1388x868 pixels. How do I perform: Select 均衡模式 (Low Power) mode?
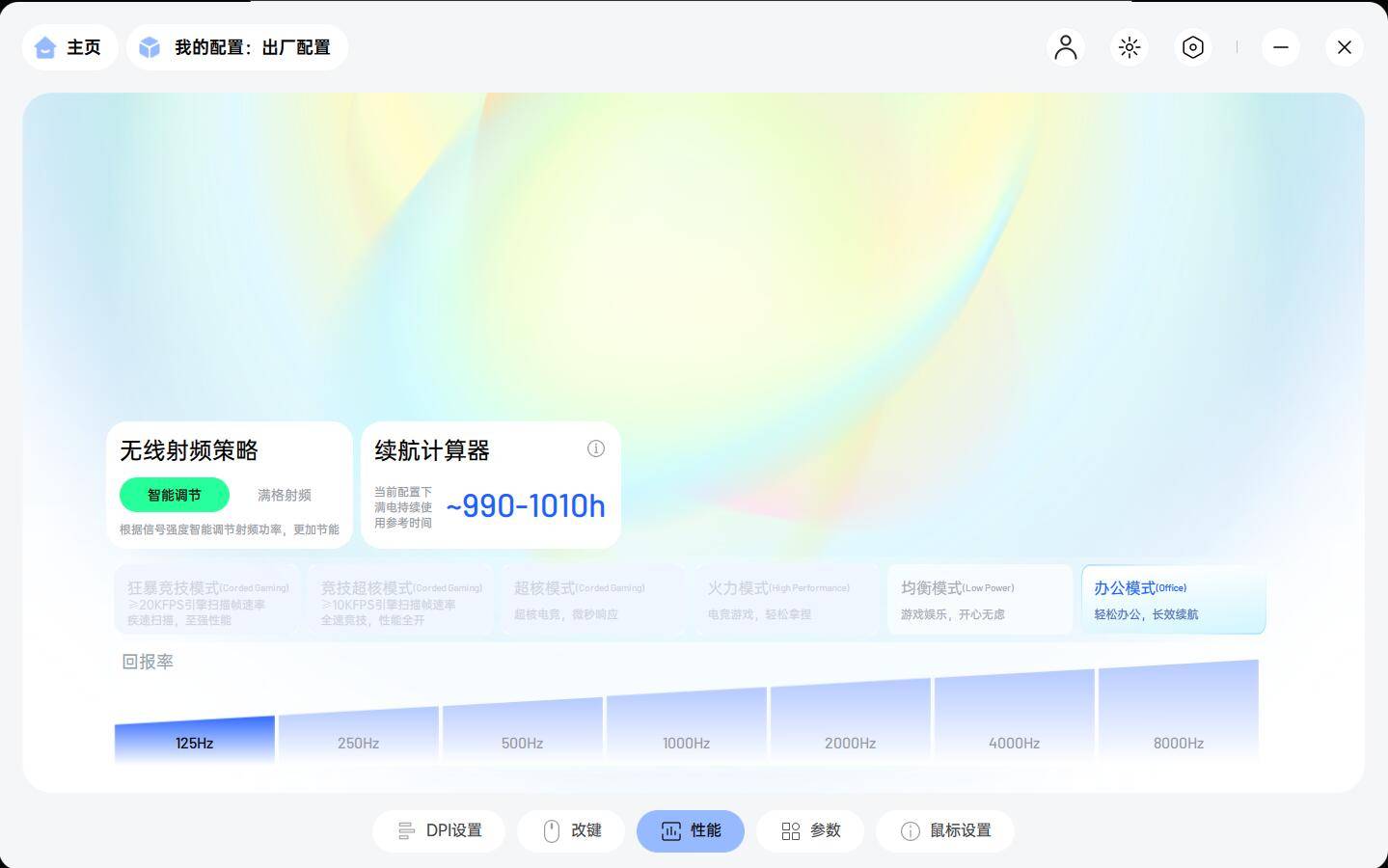[x=979, y=599]
